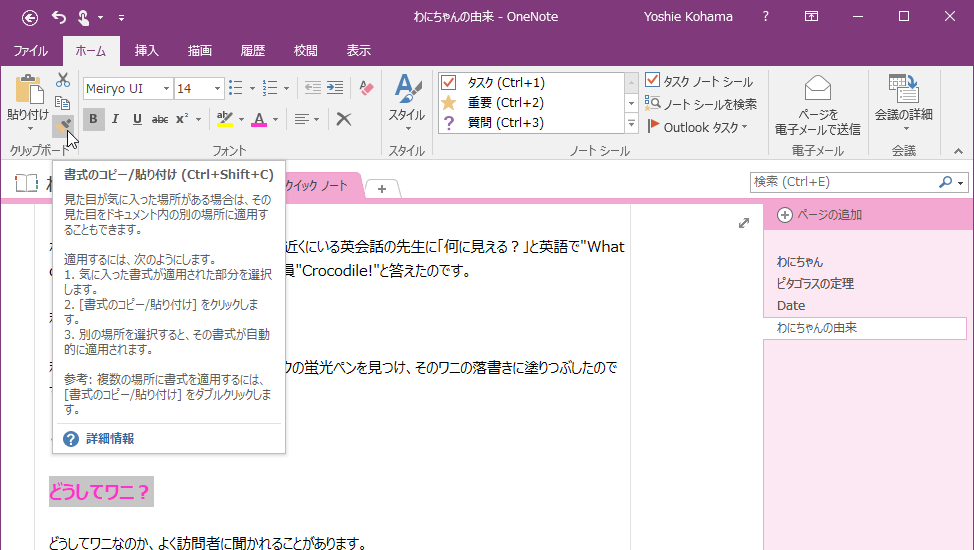Click the Paste clipboard icon
The image size is (974, 550).
coord(29,90)
